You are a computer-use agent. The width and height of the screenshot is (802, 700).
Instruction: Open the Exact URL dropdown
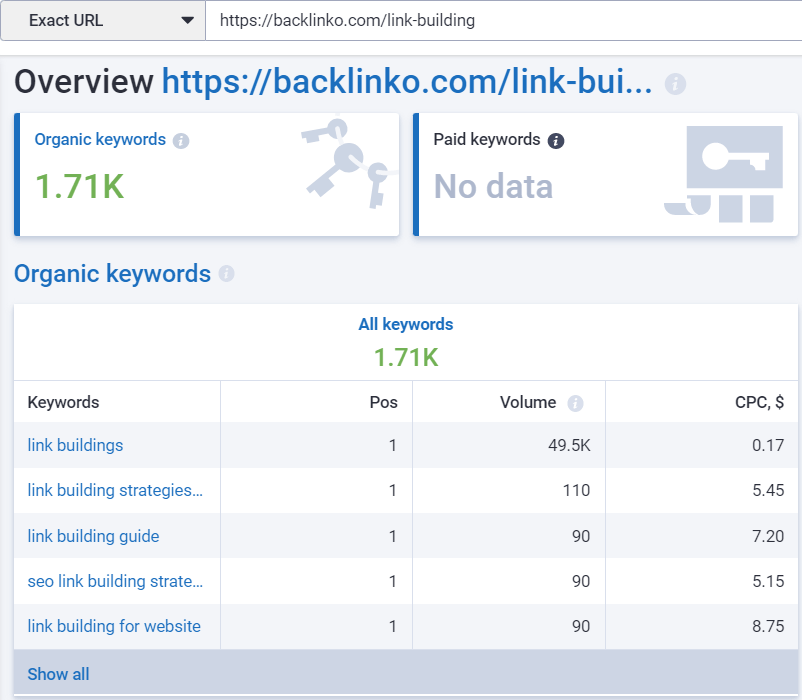pos(103,20)
